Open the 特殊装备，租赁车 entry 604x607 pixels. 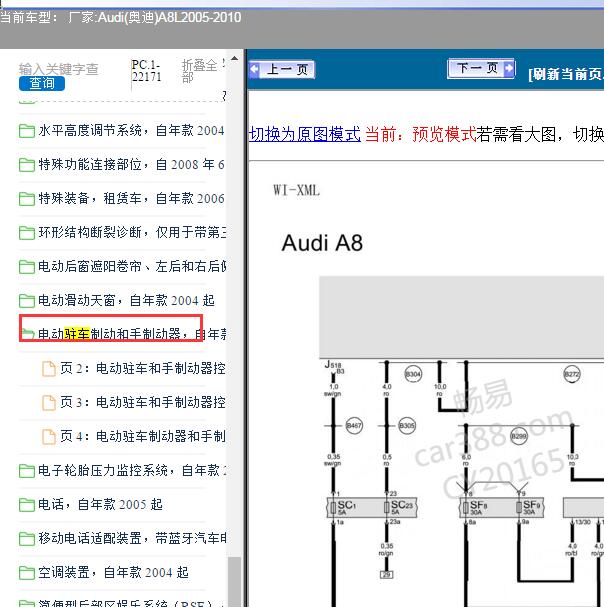coord(130,199)
